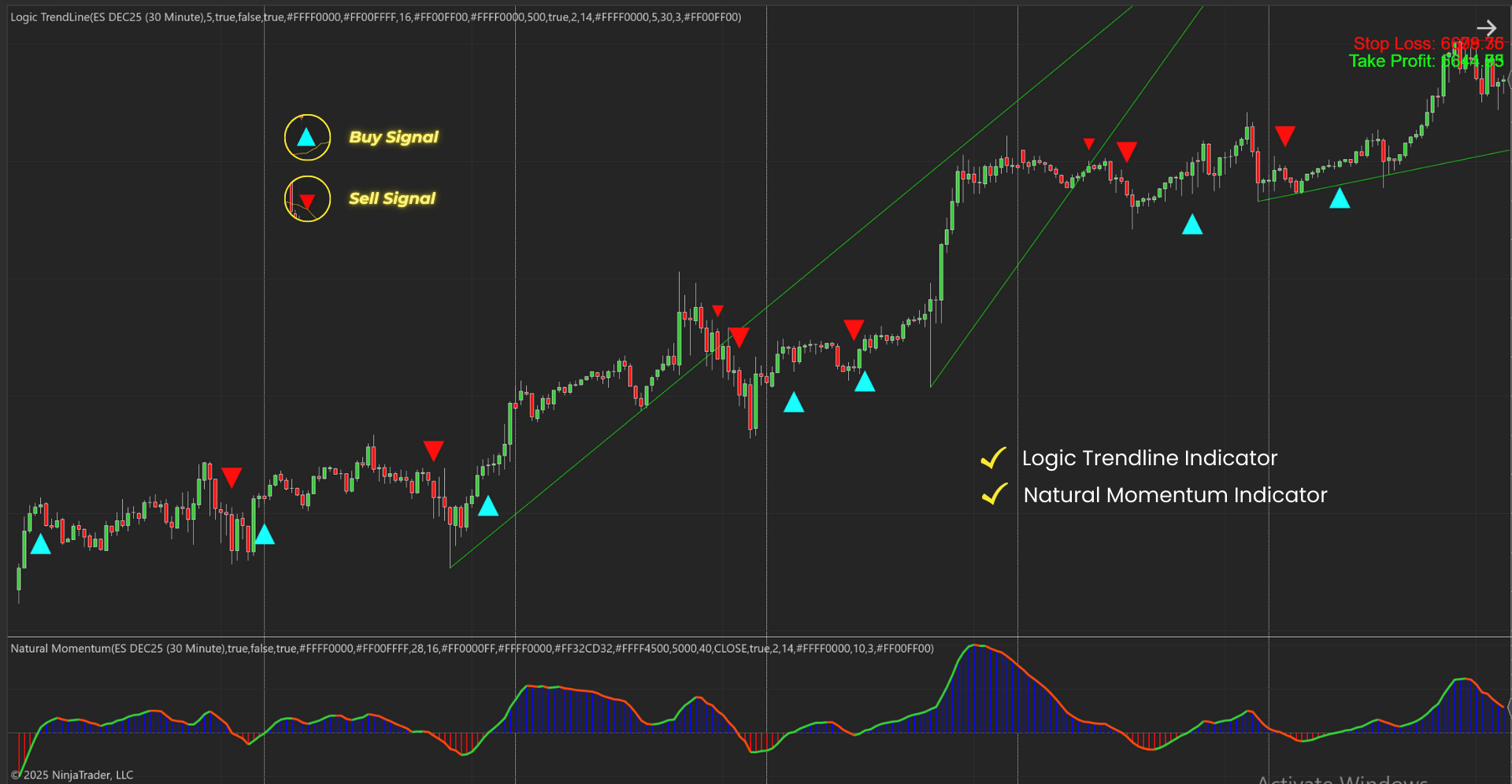Click the yellow "Buy Signal" text label

coord(394,137)
